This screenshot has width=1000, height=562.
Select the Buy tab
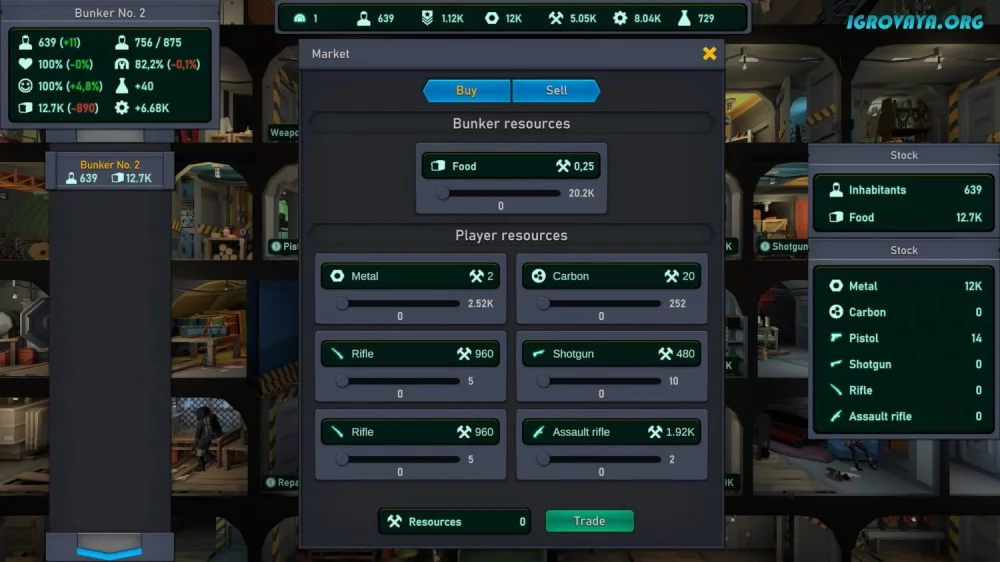pos(466,91)
